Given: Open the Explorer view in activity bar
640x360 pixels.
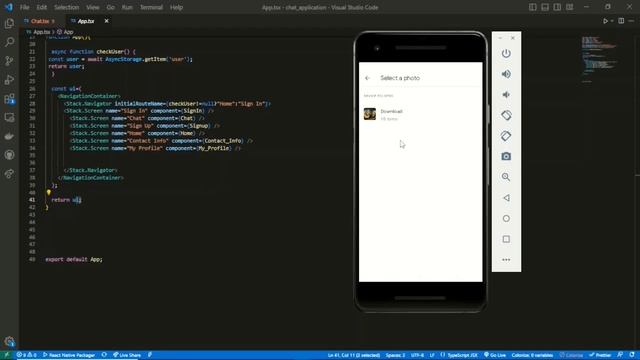Looking at the screenshot, I should [x=9, y=23].
